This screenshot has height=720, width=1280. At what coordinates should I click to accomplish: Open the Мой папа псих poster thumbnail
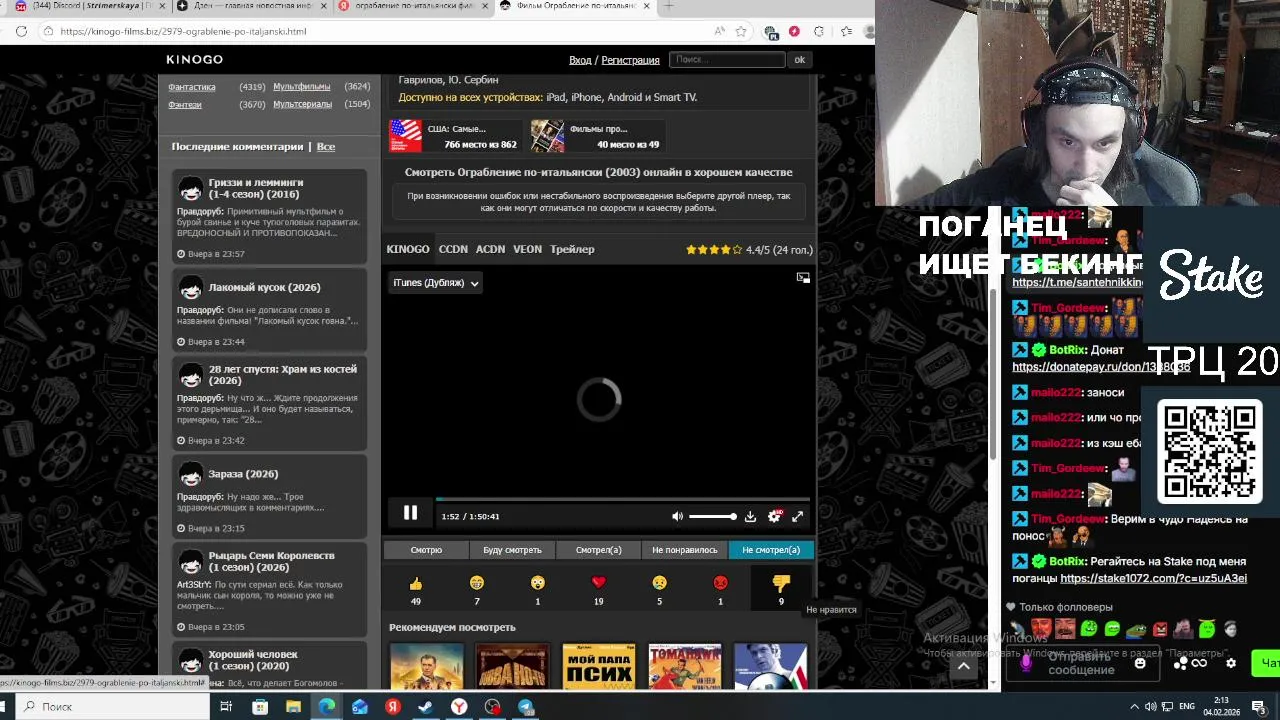(x=598, y=666)
